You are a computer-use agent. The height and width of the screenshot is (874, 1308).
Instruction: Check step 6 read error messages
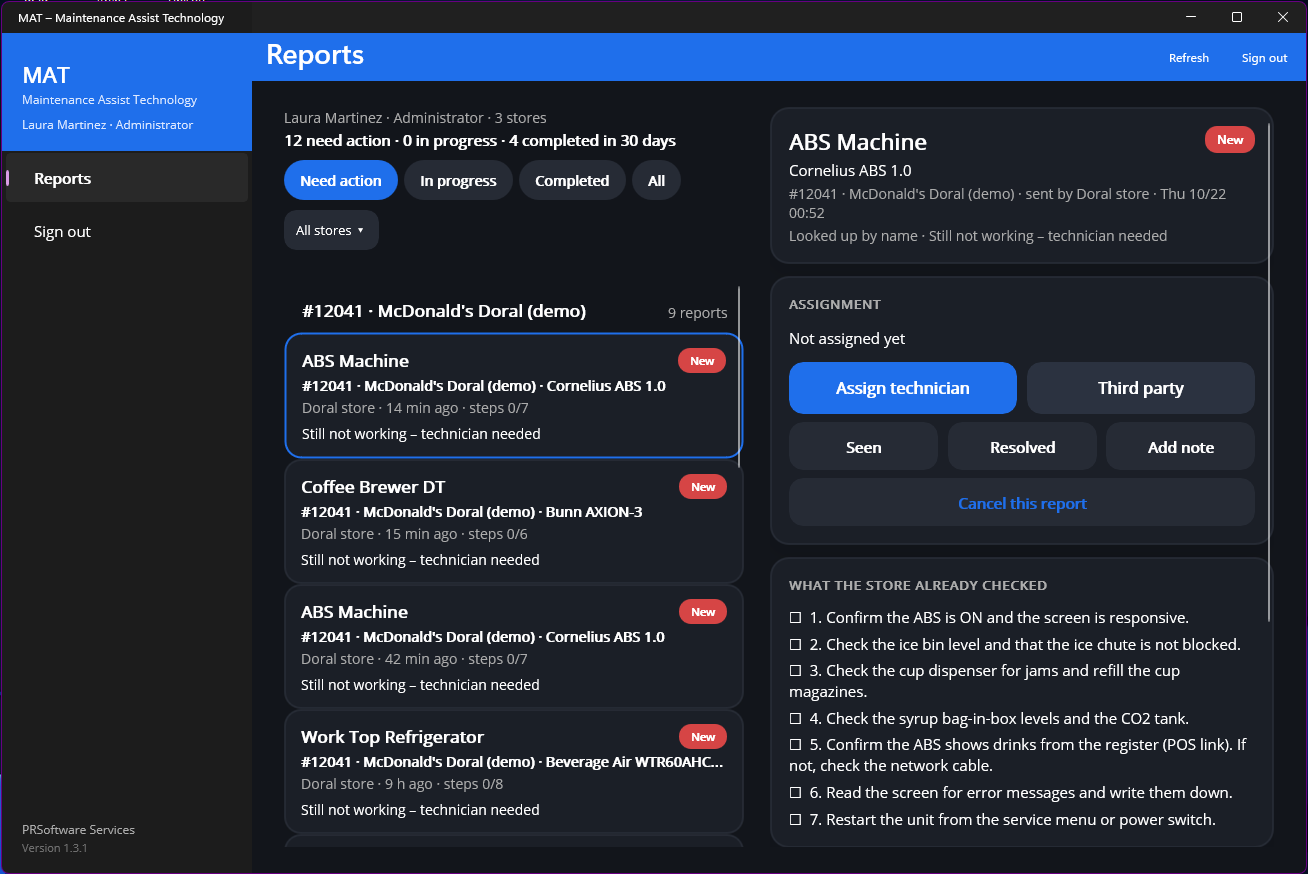coord(796,793)
